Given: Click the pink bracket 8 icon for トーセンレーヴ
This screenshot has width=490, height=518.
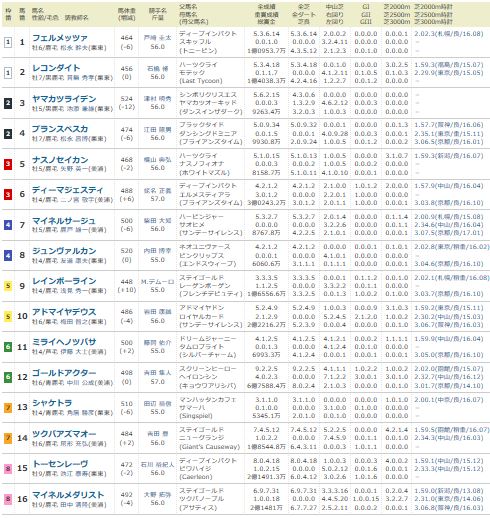Looking at the screenshot, I should click(8, 468).
